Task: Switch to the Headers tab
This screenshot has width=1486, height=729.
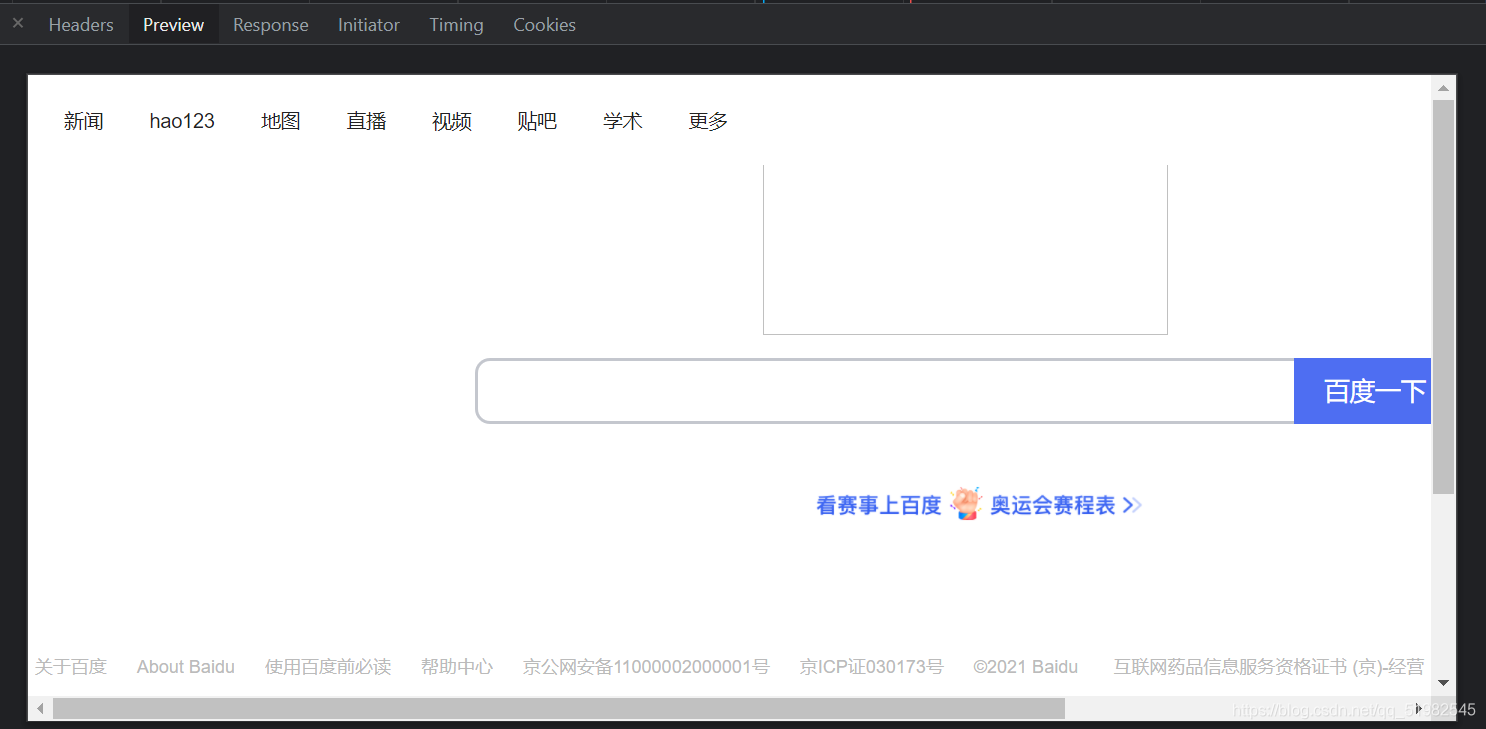Action: click(81, 24)
